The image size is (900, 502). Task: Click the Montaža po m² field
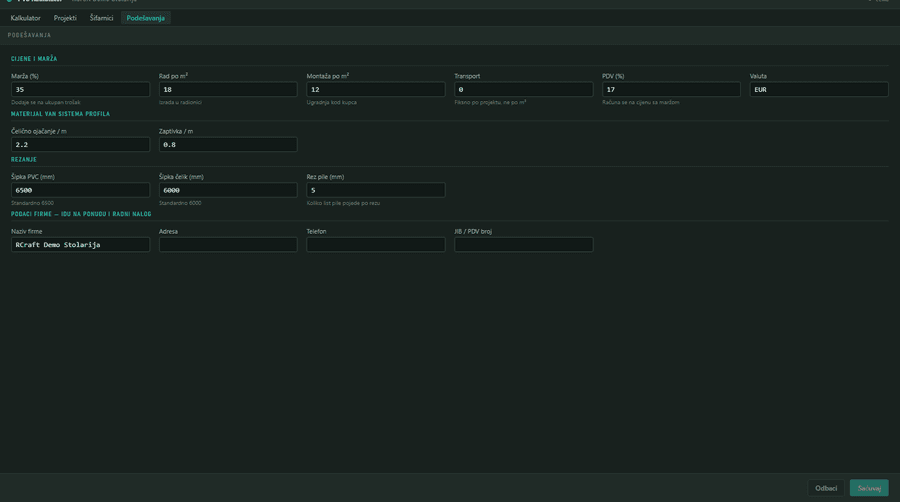click(375, 89)
